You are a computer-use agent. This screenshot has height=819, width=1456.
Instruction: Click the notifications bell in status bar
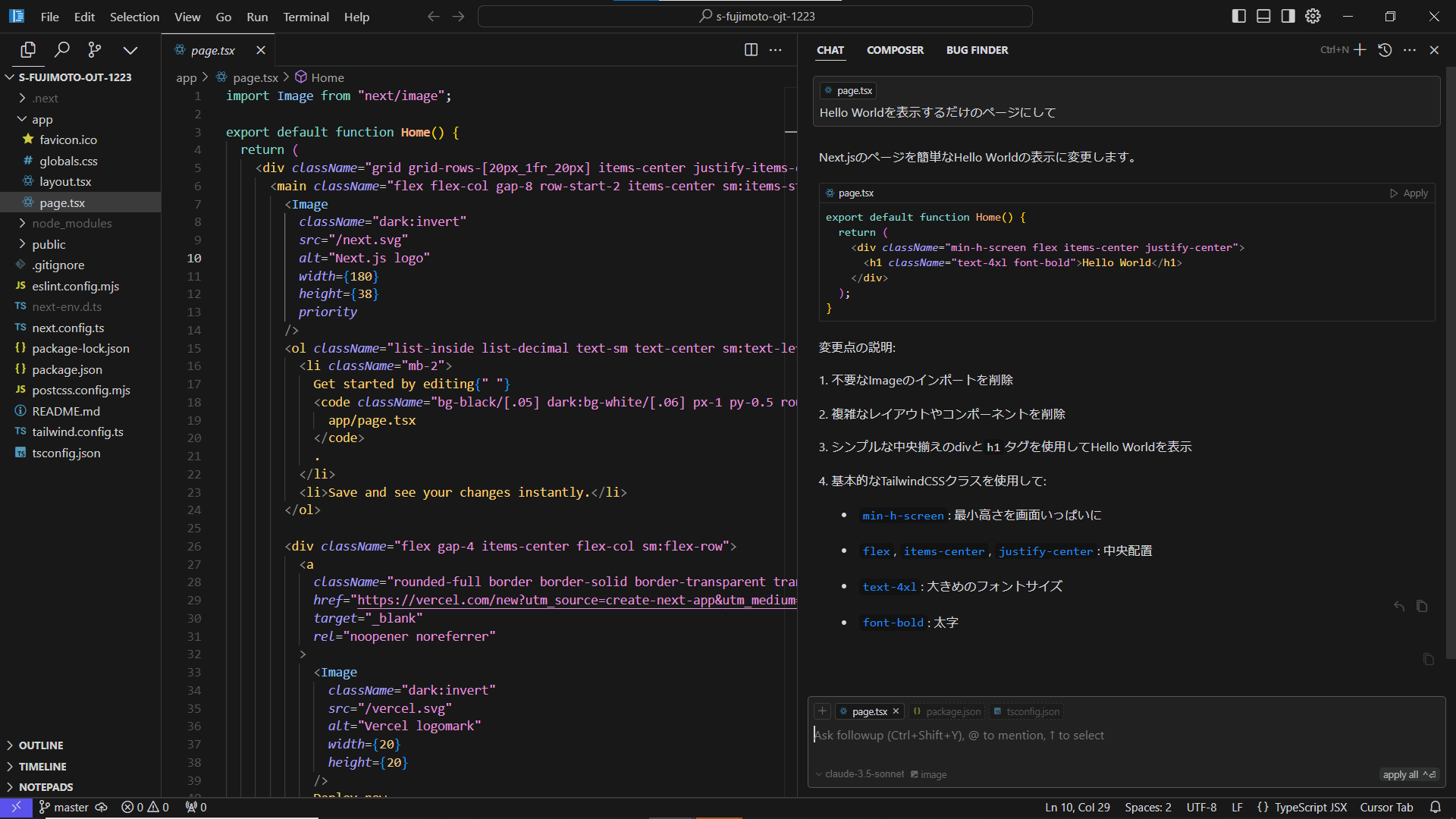click(1435, 807)
